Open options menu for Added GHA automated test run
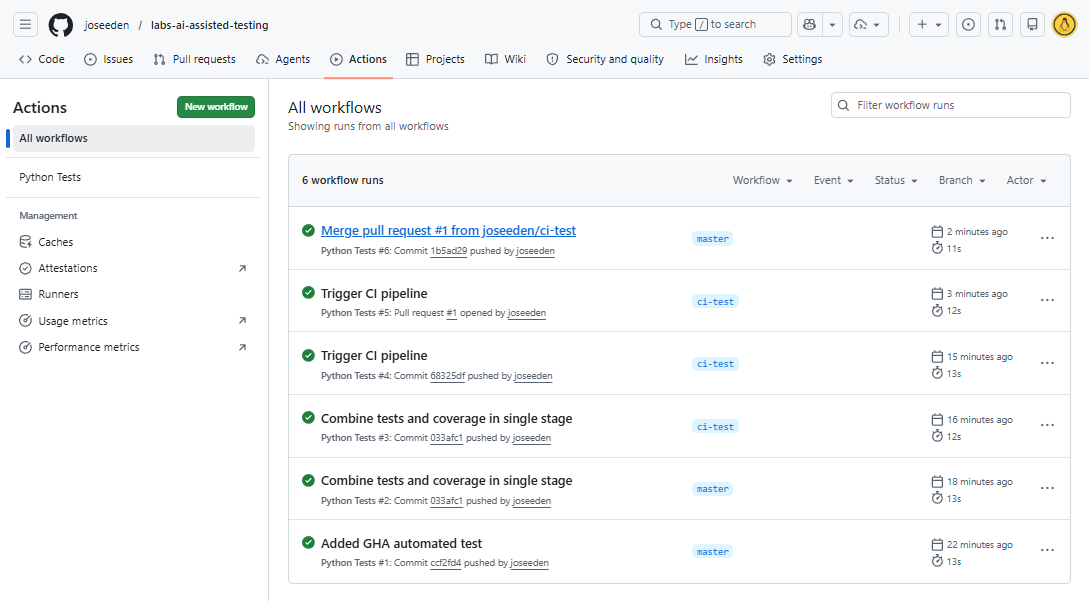 pos(1047,550)
